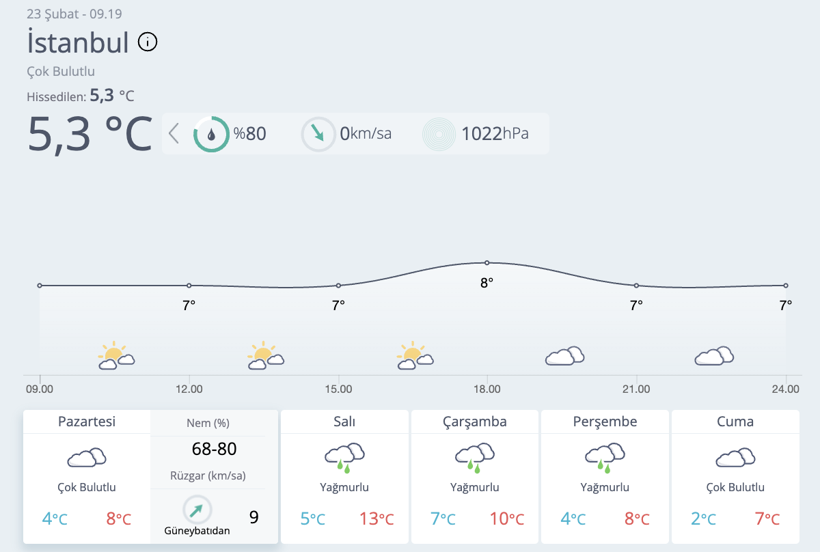Click the rainy cloud icon under Çarşamba
Viewport: 820px width, 552px height.
tap(474, 458)
